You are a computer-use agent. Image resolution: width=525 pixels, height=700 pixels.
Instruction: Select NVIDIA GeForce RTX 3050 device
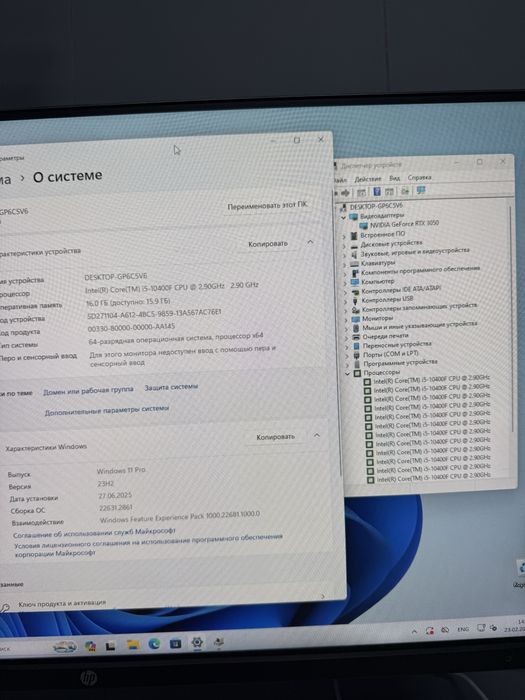coord(404,224)
